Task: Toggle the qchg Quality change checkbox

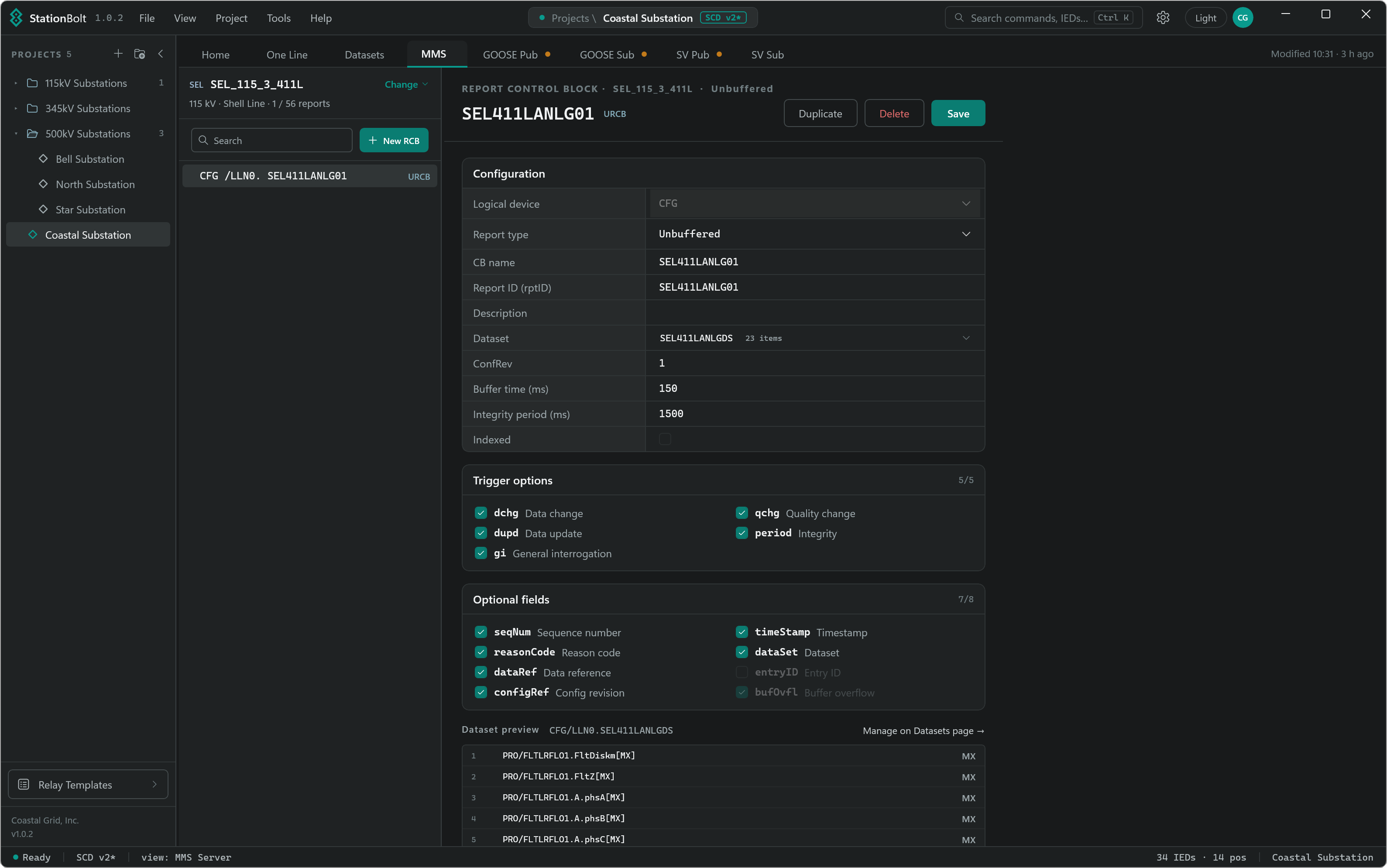Action: coord(742,513)
